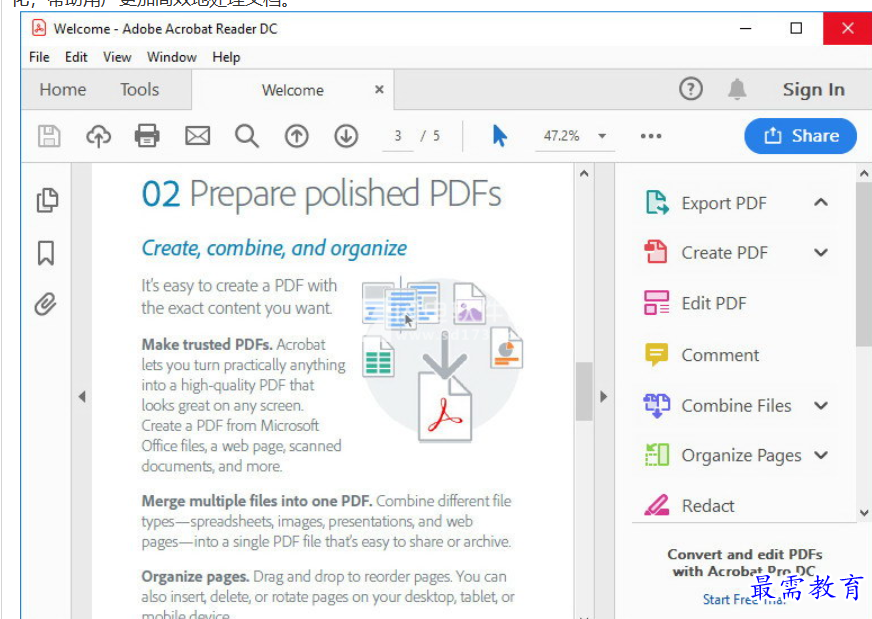Click the Combine Files tool icon
Image resolution: width=872 pixels, height=619 pixels.
657,405
